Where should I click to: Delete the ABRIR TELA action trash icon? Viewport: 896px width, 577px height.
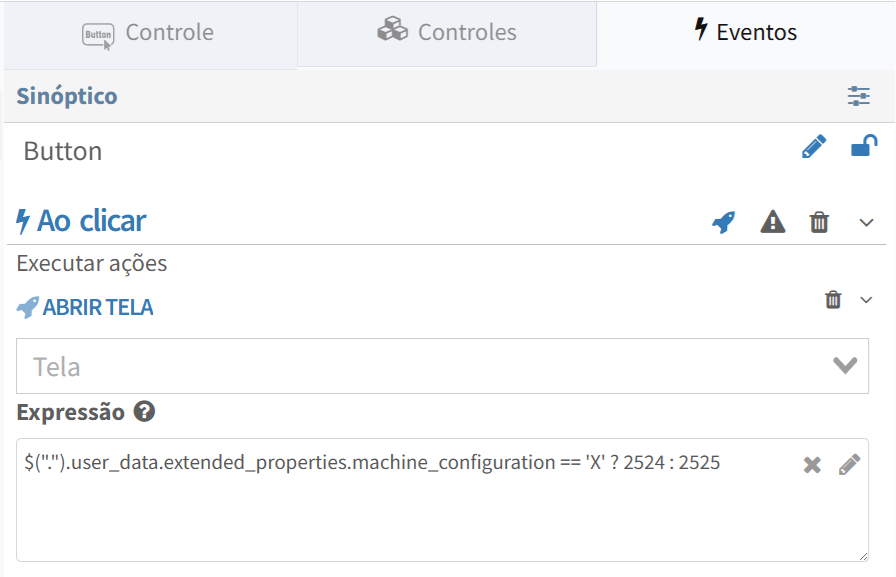(x=833, y=299)
